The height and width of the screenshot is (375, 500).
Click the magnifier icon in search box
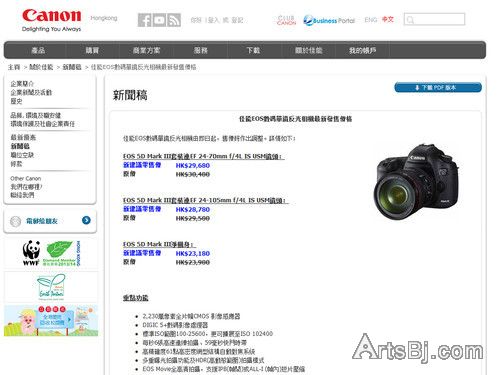[410, 20]
